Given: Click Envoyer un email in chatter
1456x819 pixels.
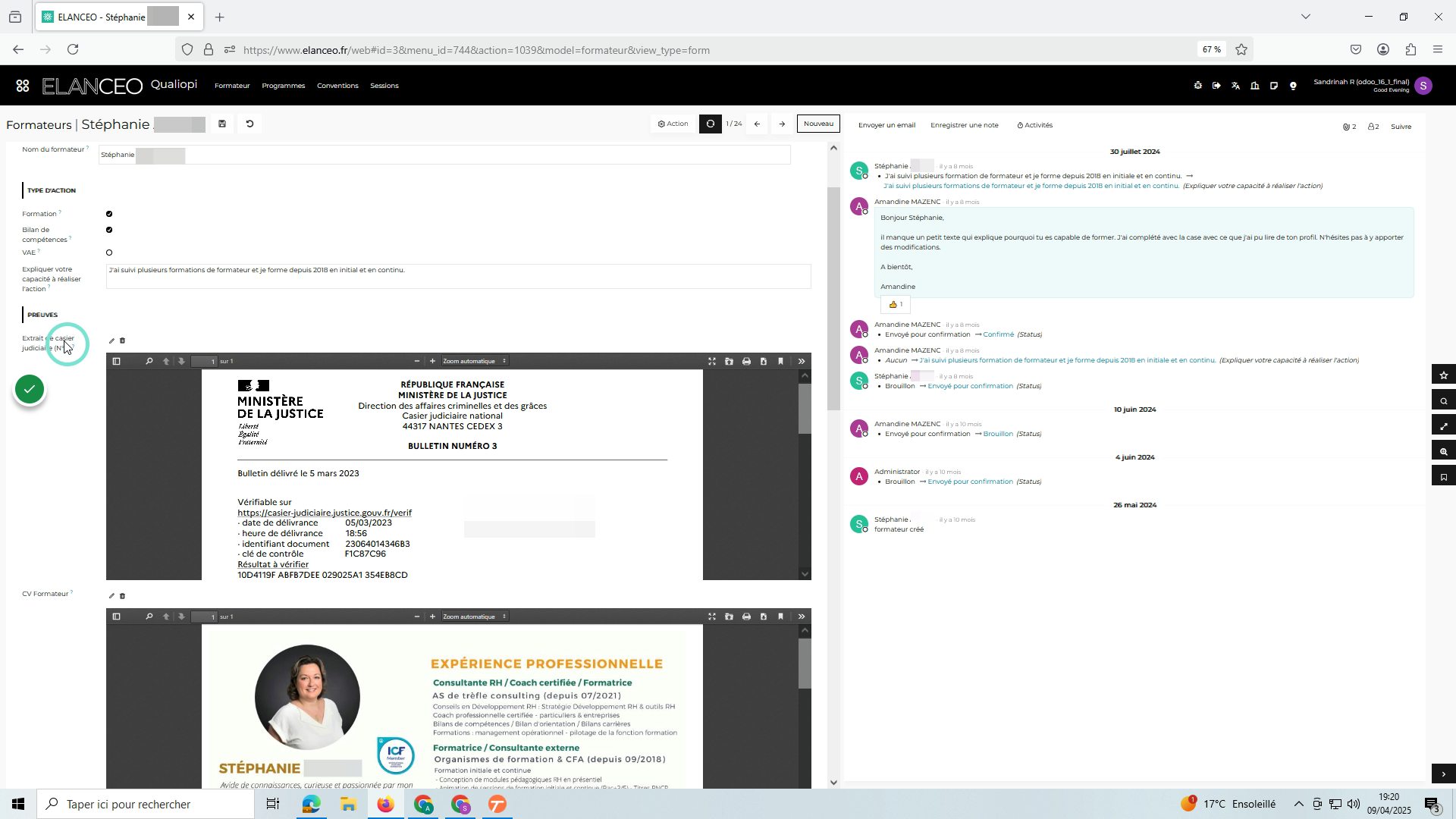Looking at the screenshot, I should [886, 126].
